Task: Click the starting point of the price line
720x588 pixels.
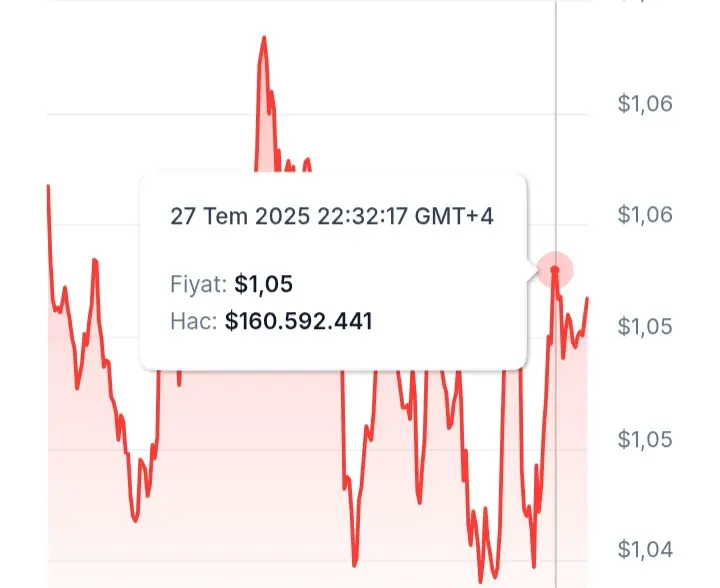Action: [48, 186]
